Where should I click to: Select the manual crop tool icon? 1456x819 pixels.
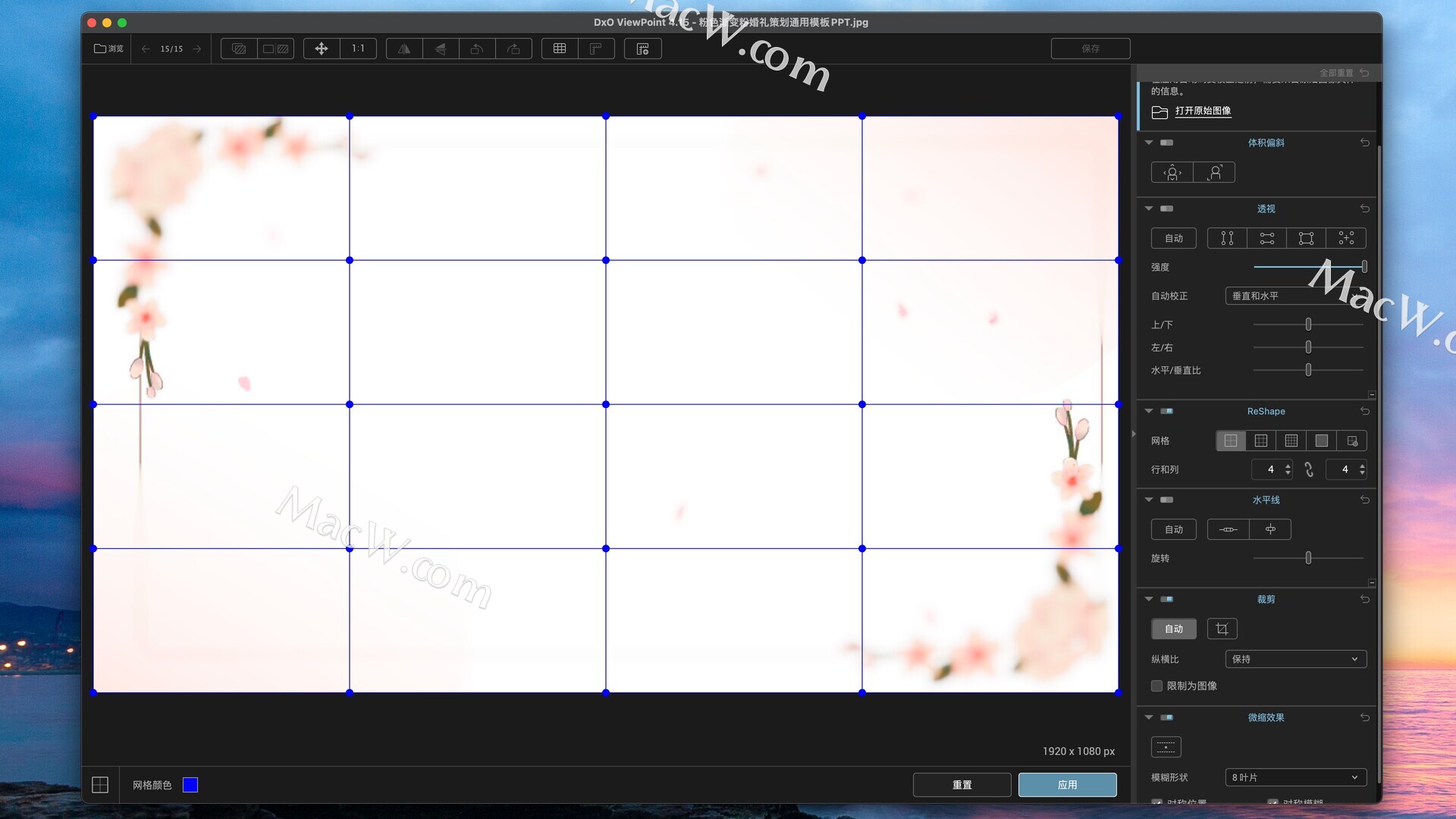(1222, 629)
